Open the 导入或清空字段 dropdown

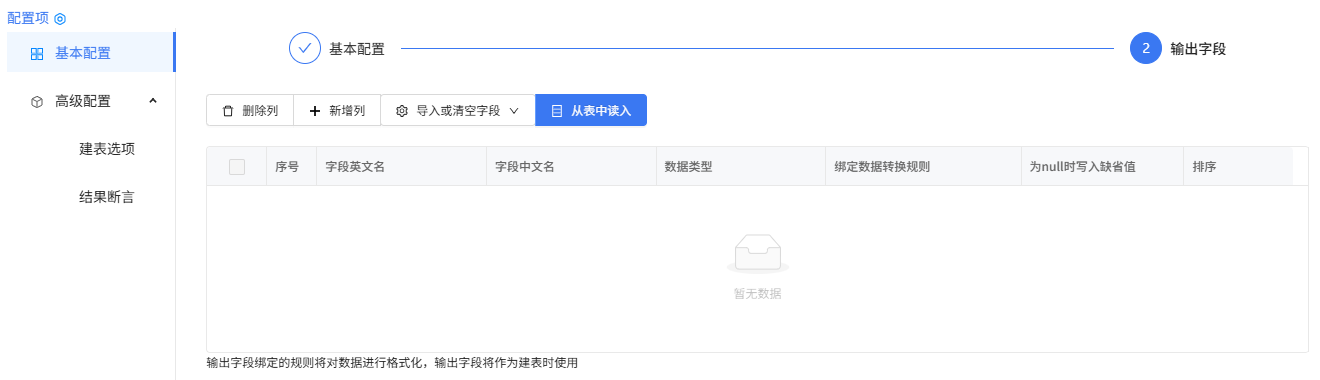458,110
